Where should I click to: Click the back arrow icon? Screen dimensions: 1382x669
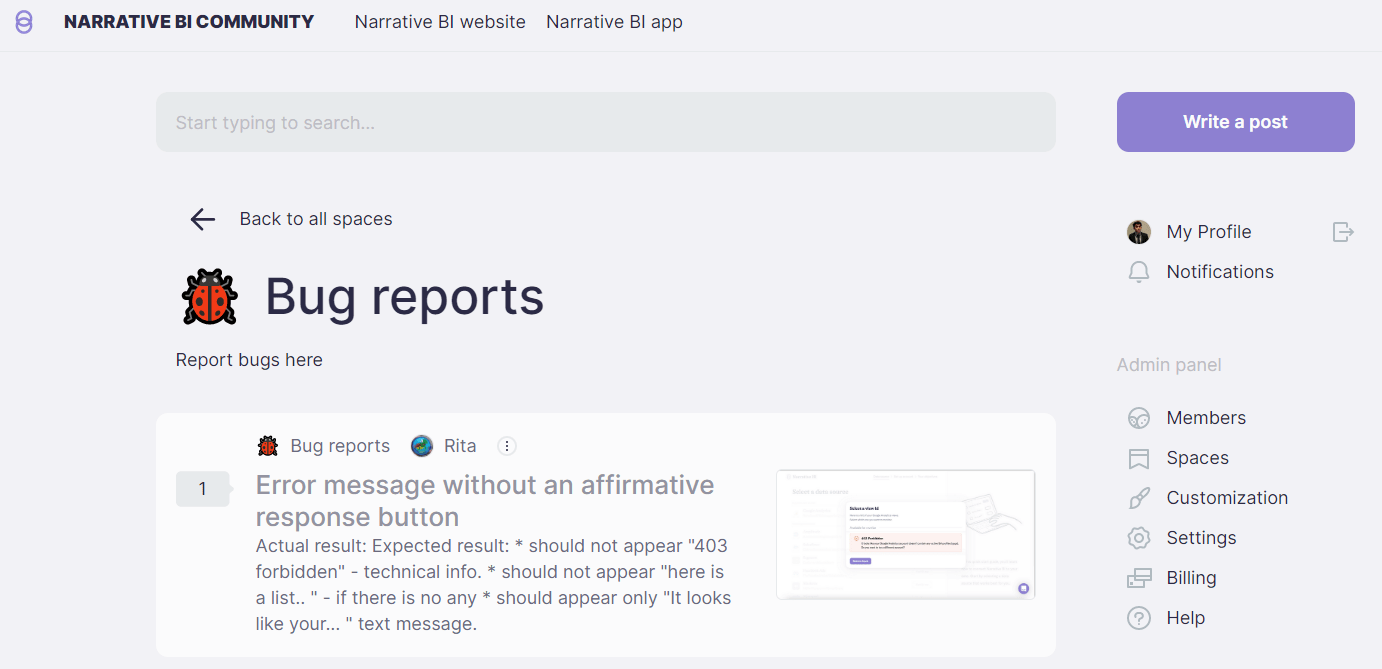coord(203,219)
